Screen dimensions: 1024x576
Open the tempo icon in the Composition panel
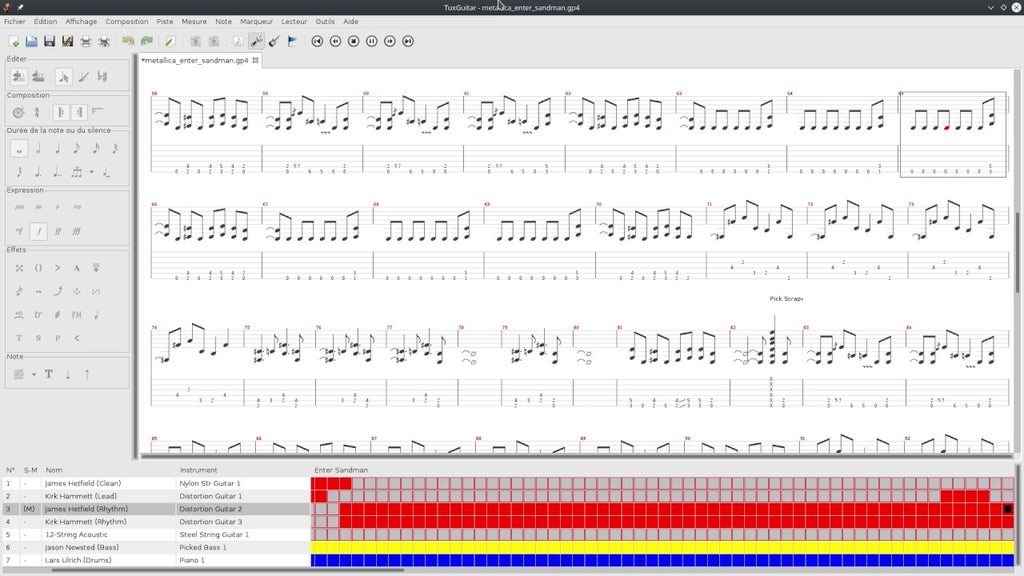[x=18, y=112]
